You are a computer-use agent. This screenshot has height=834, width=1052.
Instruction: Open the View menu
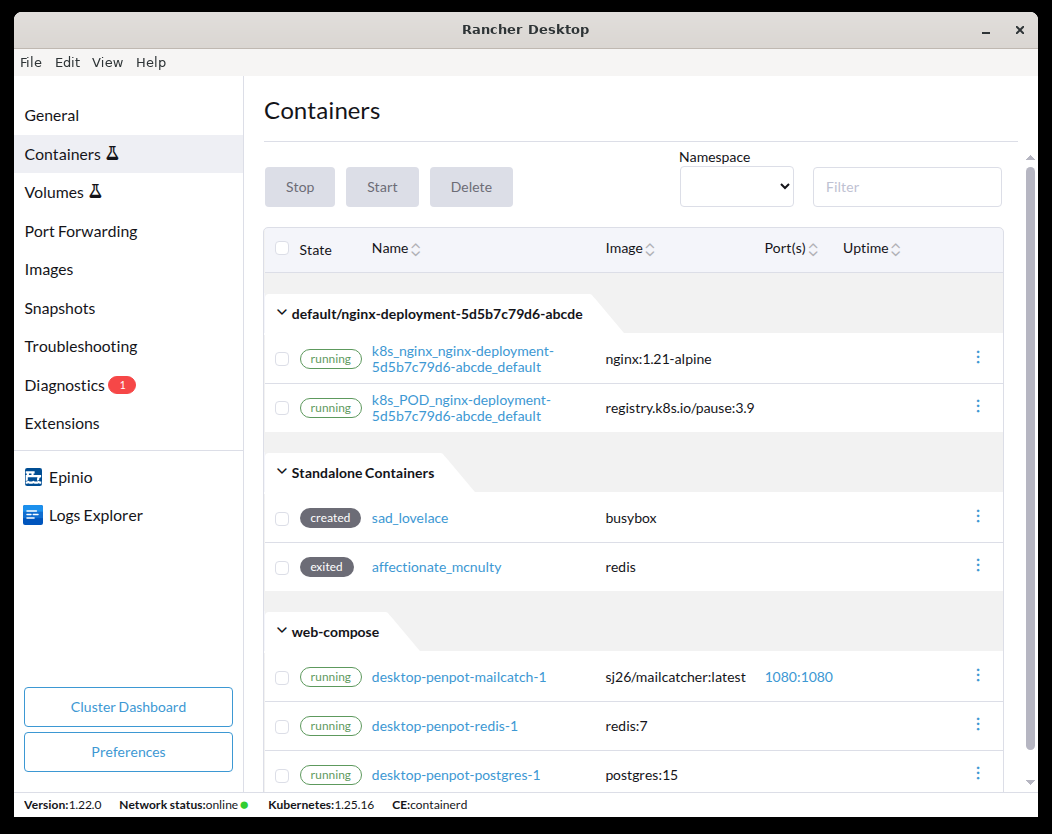point(107,62)
